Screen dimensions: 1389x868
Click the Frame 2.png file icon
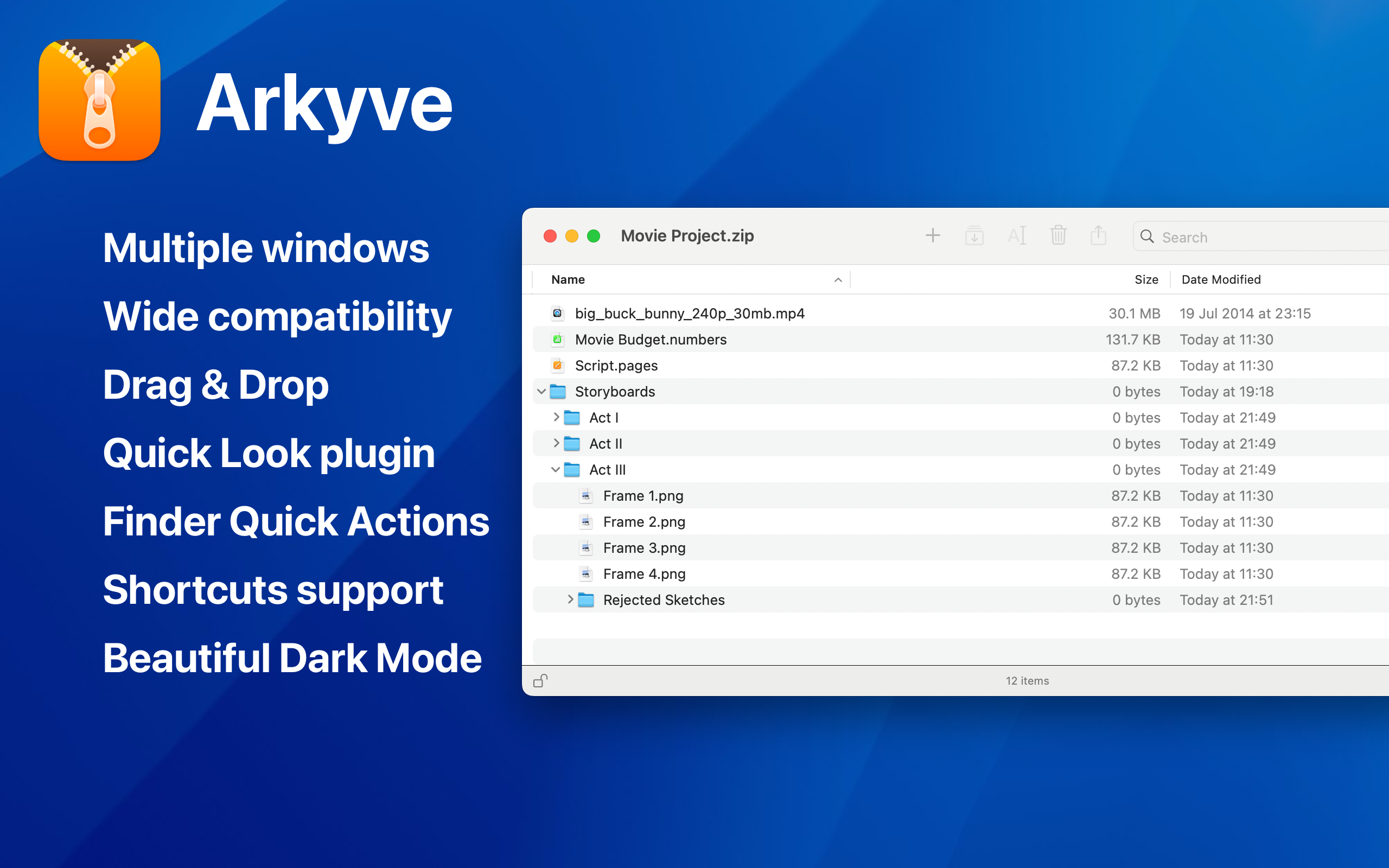[585, 522]
